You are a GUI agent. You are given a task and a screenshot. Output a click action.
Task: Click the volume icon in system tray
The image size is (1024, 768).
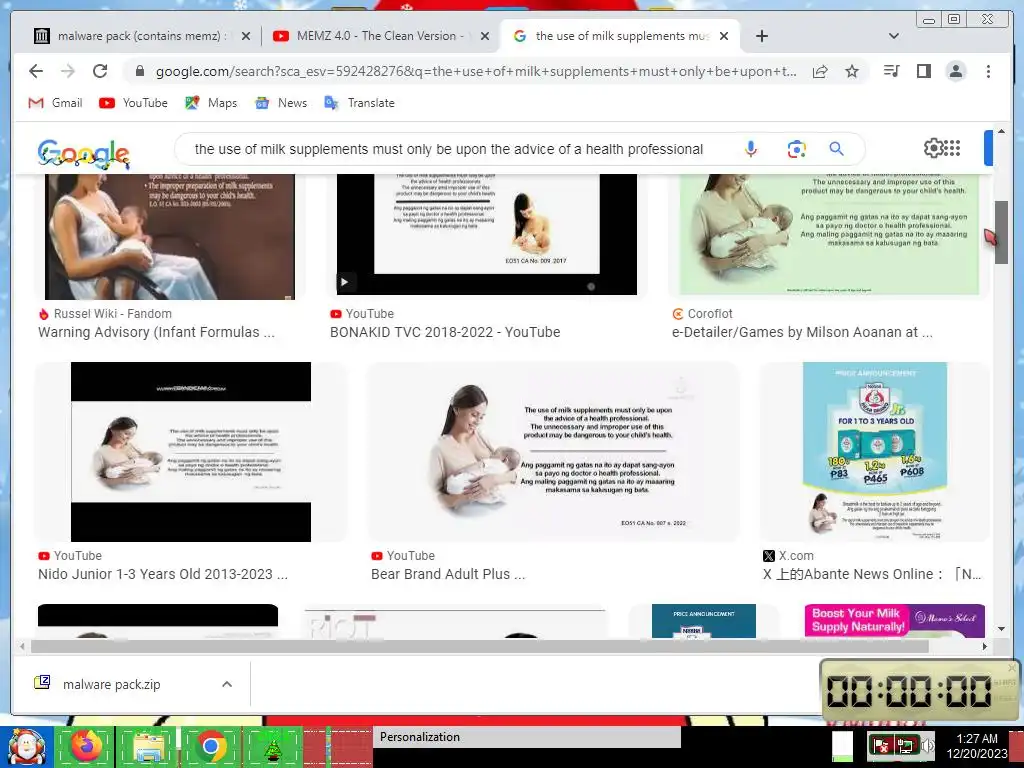[927, 746]
